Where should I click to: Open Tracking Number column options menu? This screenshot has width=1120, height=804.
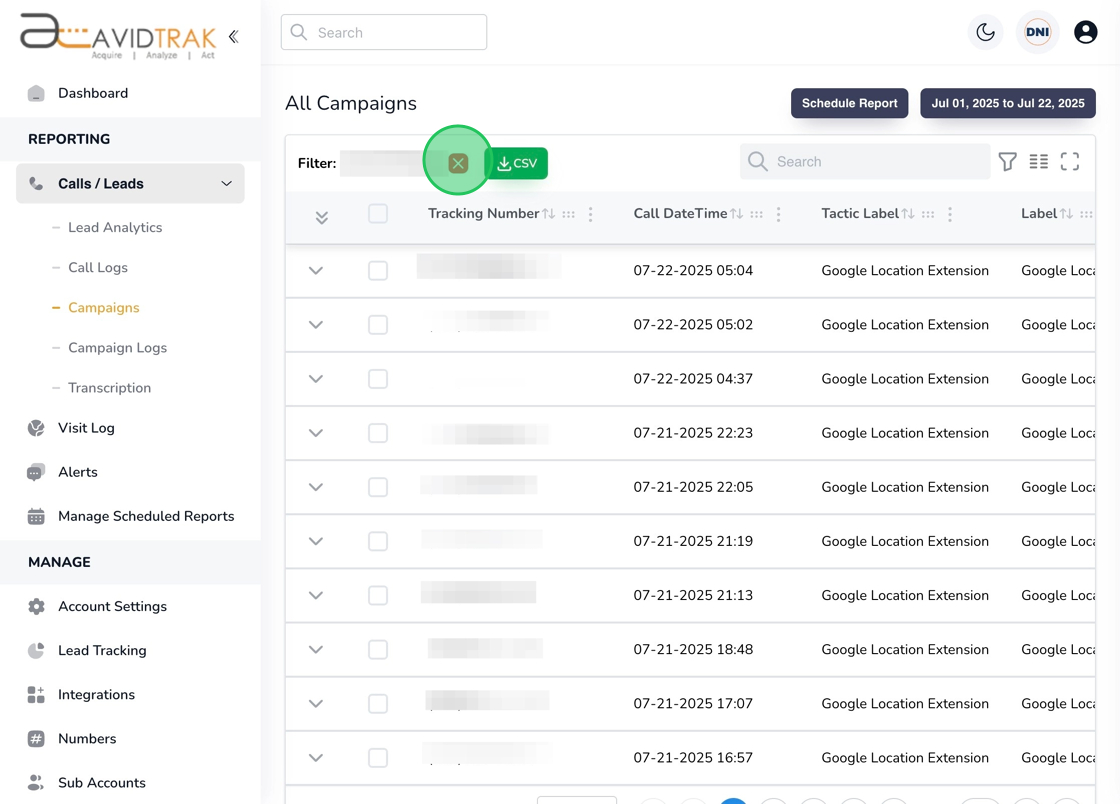coord(591,214)
